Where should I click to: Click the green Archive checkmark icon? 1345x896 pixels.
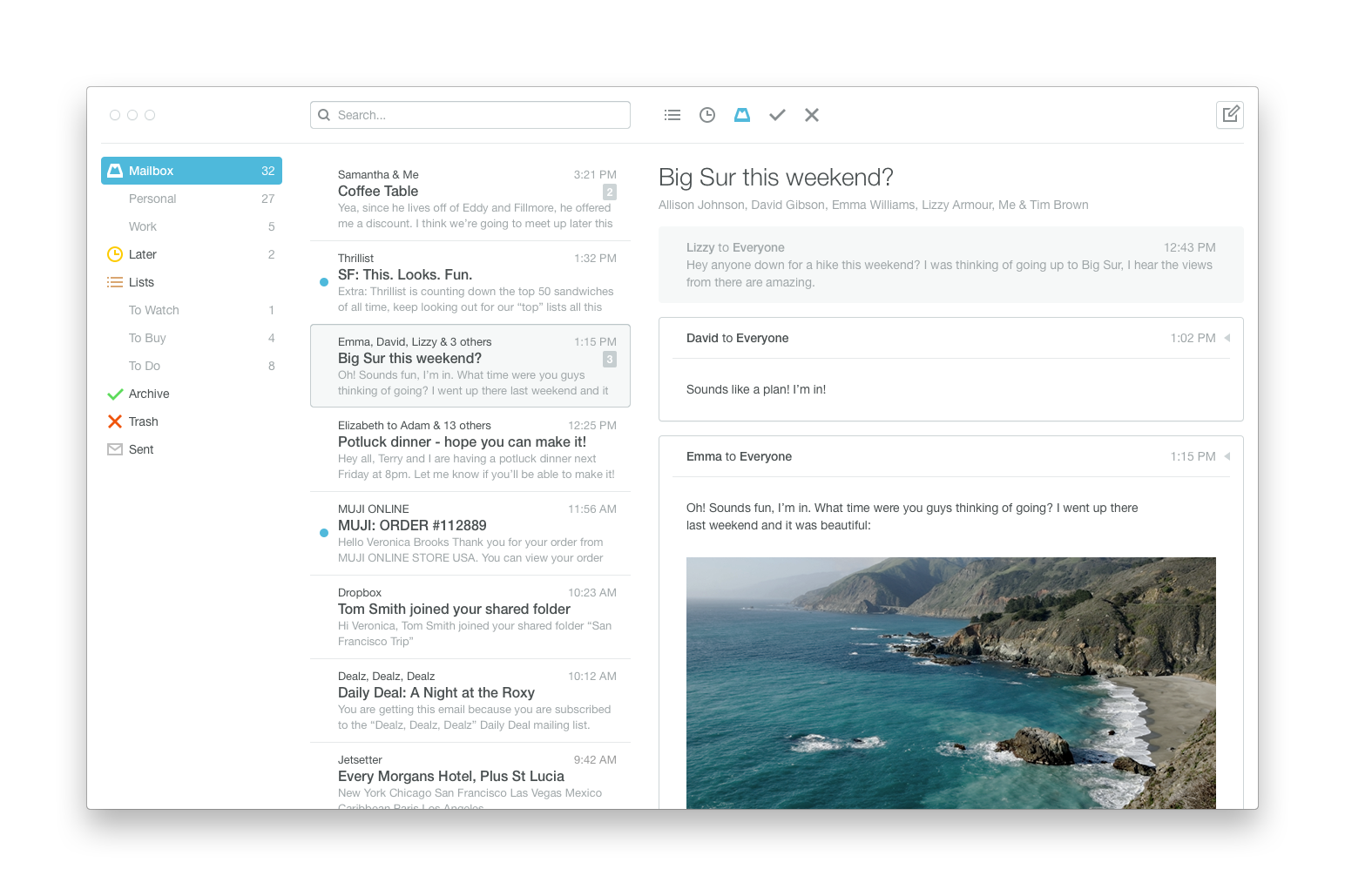pyautogui.click(x=115, y=394)
